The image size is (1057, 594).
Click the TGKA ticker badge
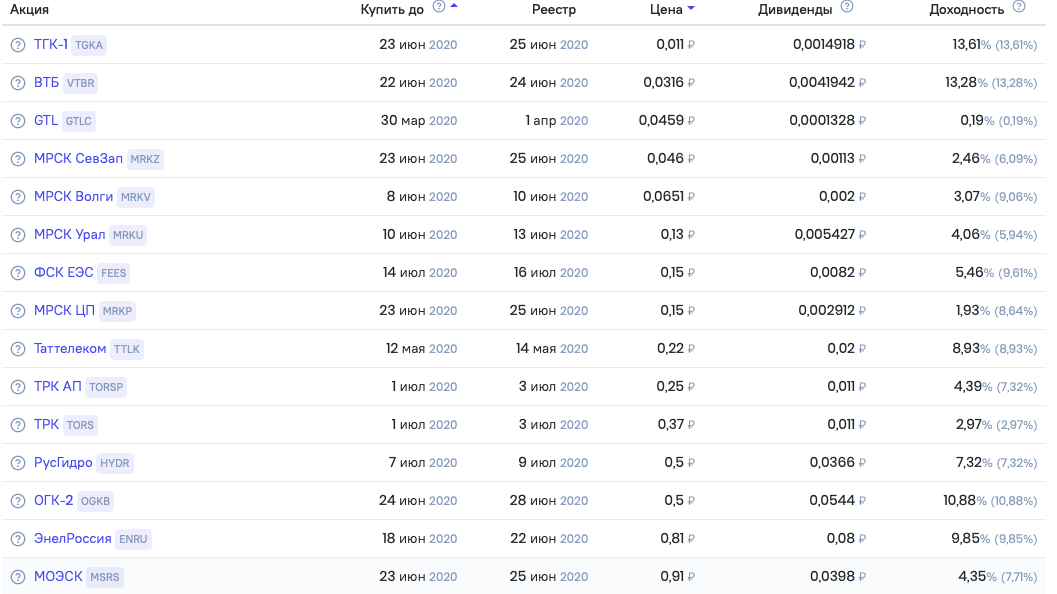pyautogui.click(x=89, y=45)
